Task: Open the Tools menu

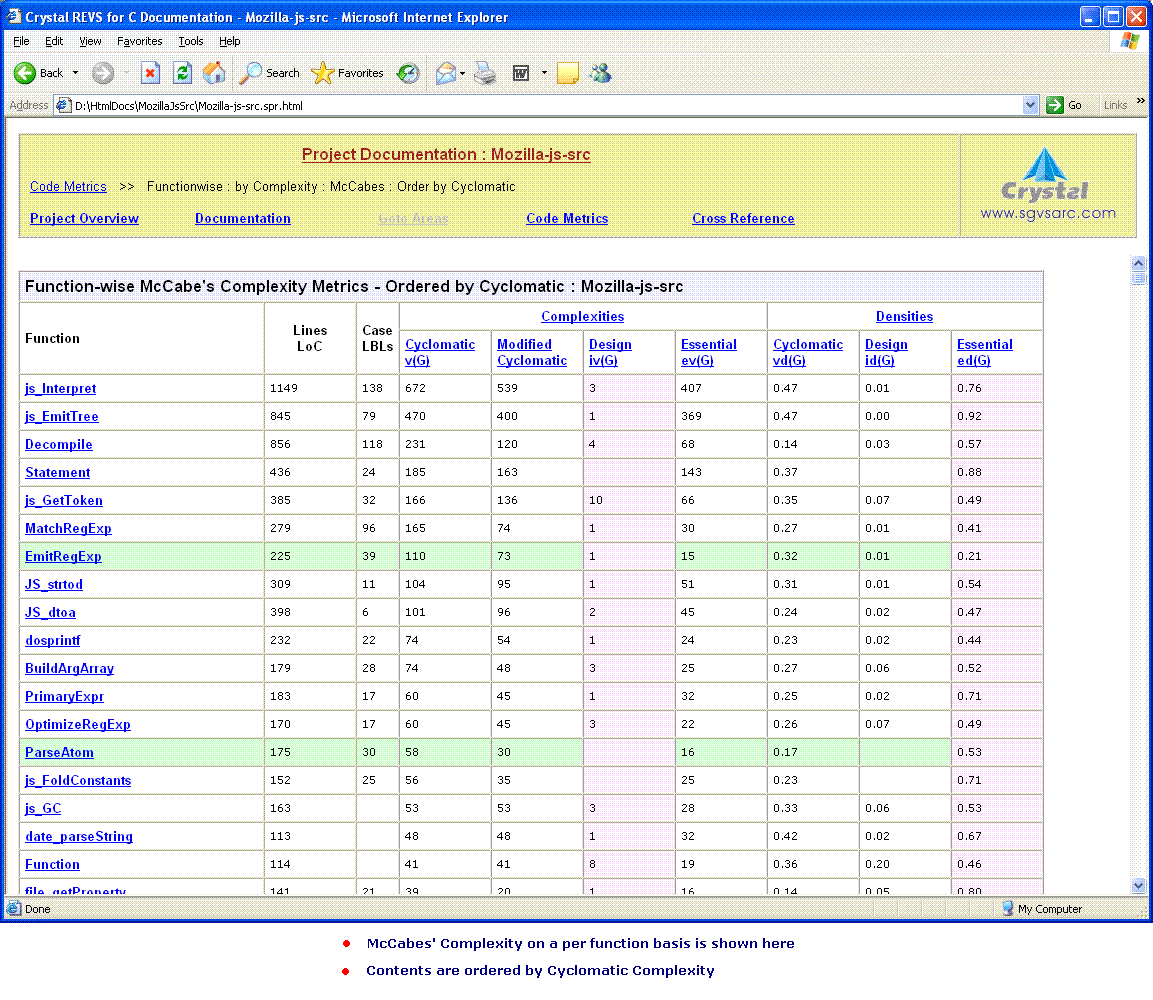Action: (x=190, y=41)
